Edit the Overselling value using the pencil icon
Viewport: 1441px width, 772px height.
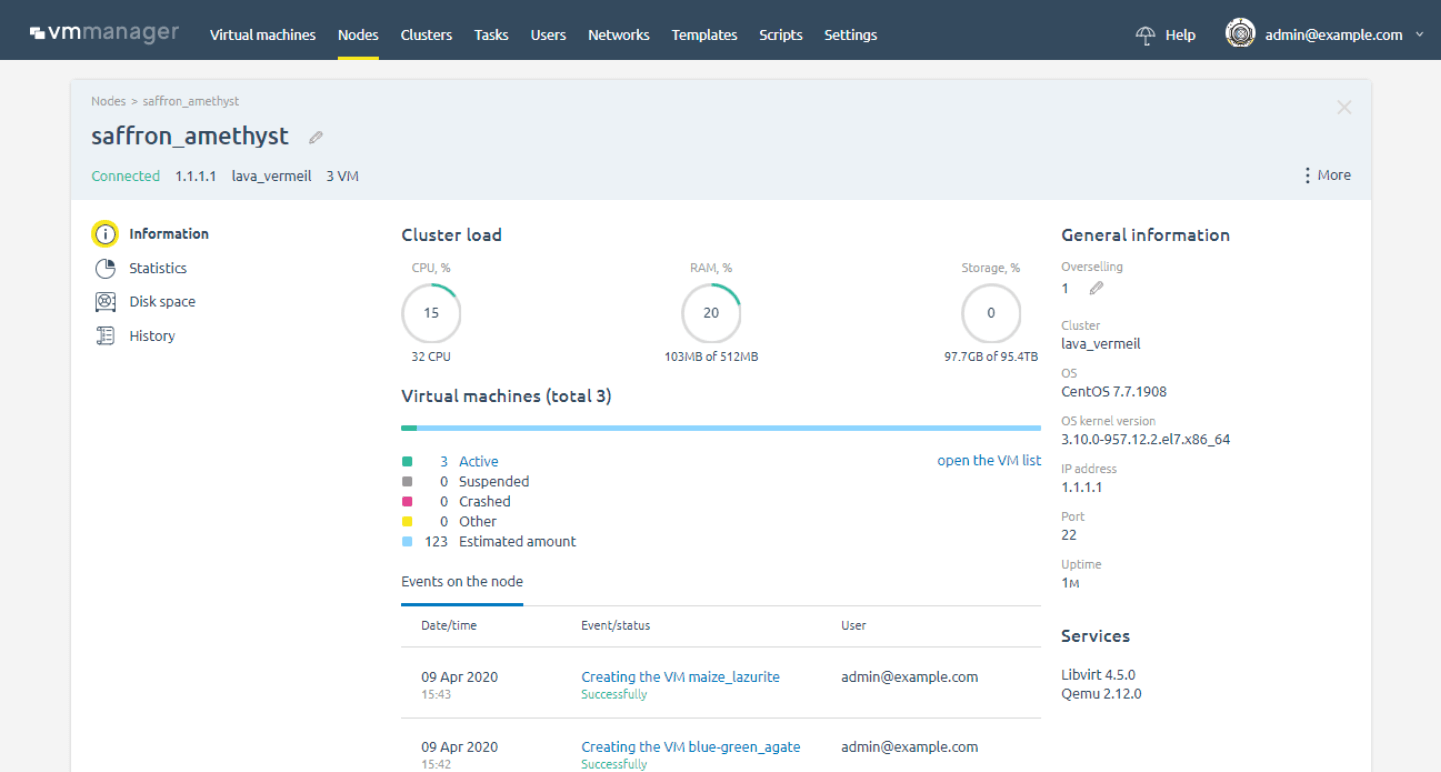tap(1095, 288)
